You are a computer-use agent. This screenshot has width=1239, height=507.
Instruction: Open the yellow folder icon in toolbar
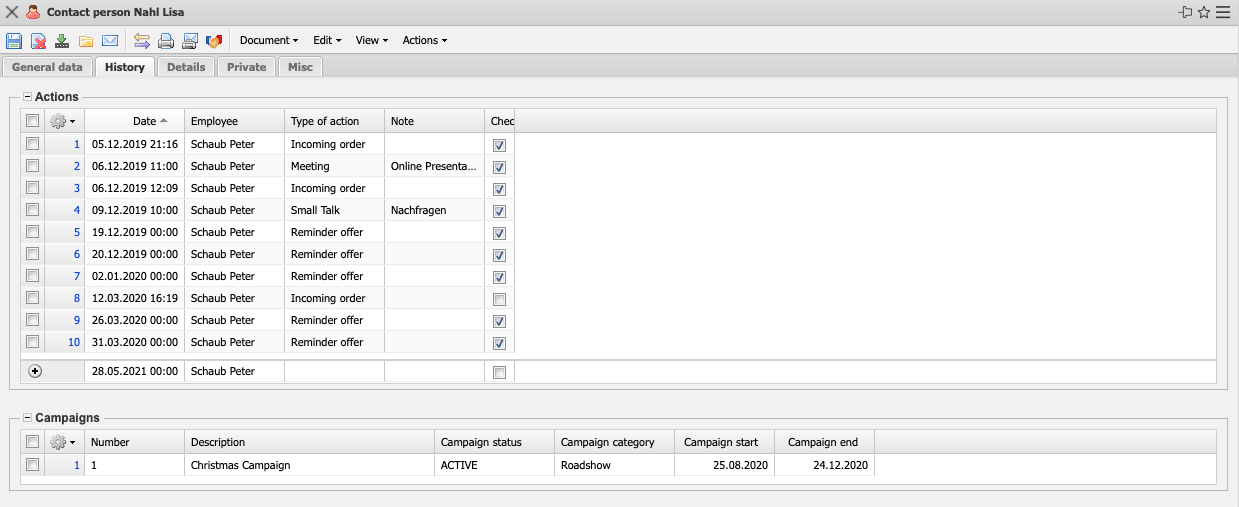coord(86,41)
